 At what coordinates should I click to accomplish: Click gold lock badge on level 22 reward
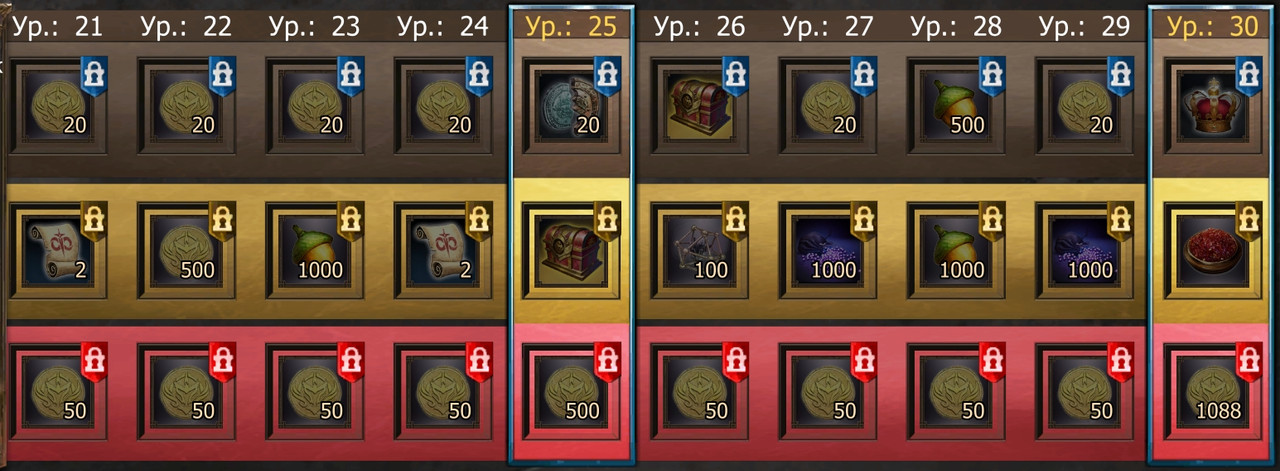click(x=222, y=218)
